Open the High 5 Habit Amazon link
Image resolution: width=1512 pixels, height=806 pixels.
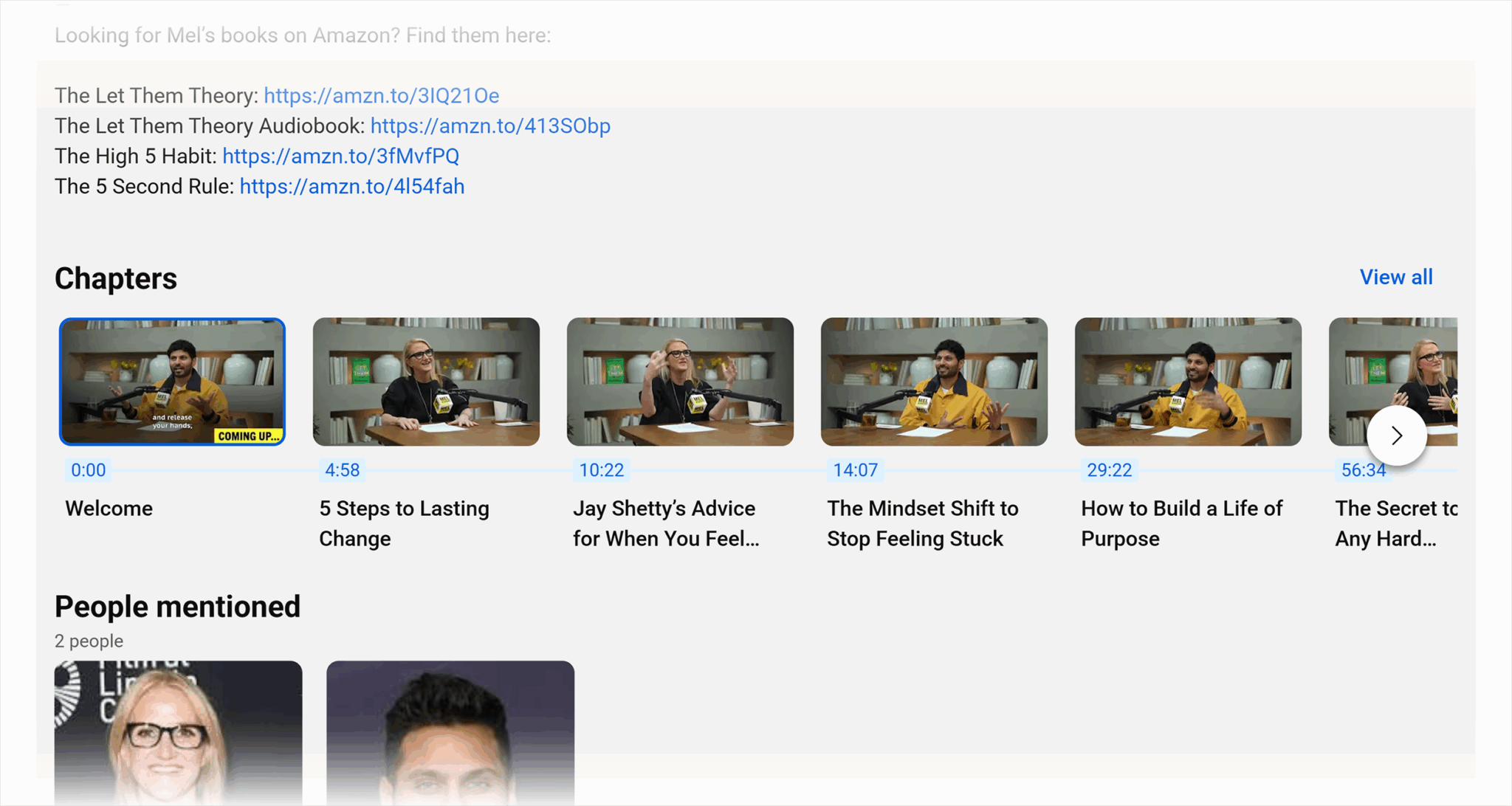point(340,156)
